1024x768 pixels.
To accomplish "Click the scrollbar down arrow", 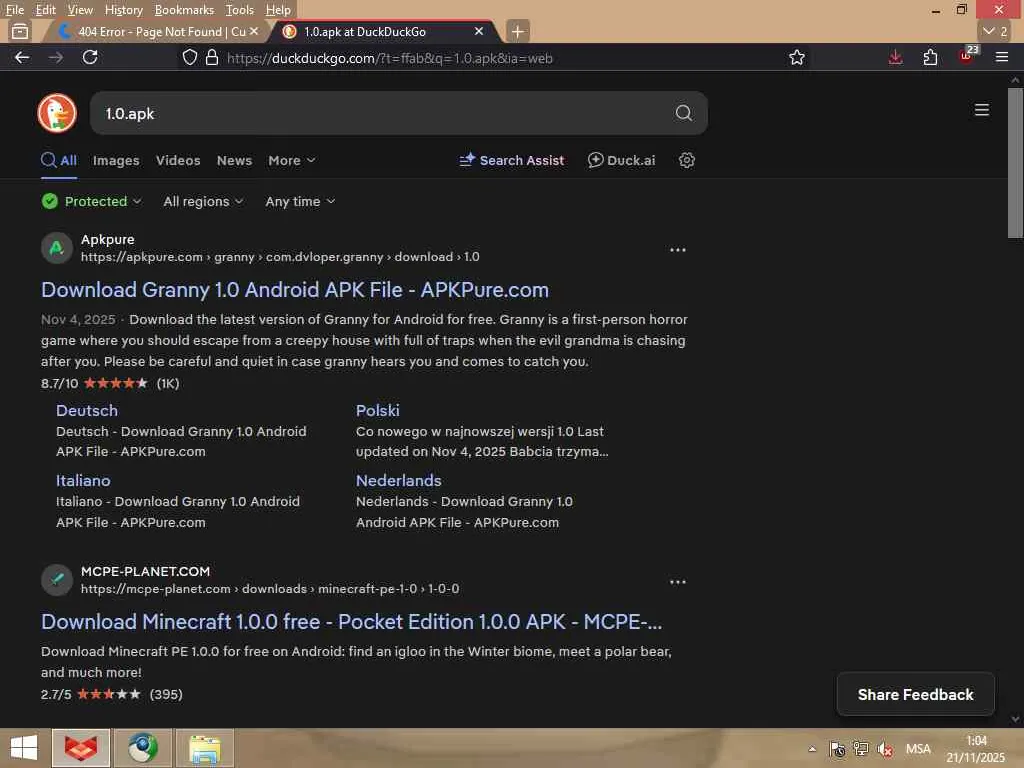I will coord(1015,719).
